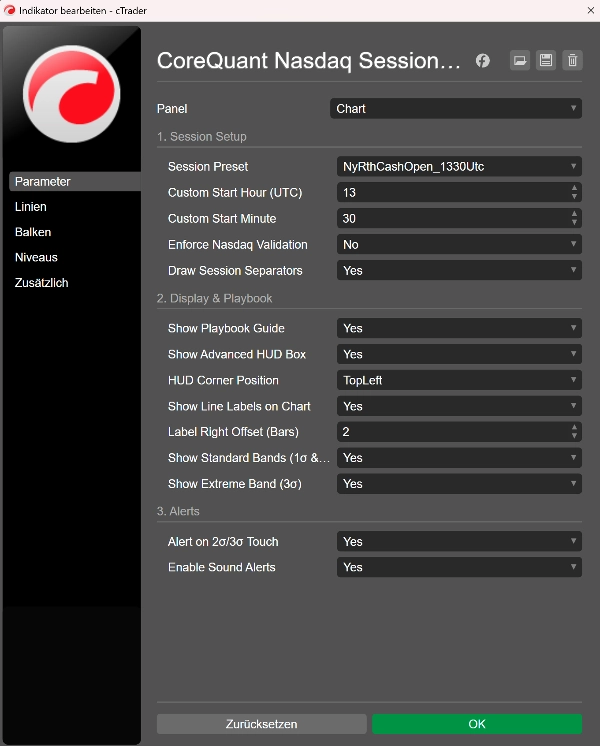Click the 'Draw Session Separators' label
The width and height of the screenshot is (600, 746).
click(235, 270)
